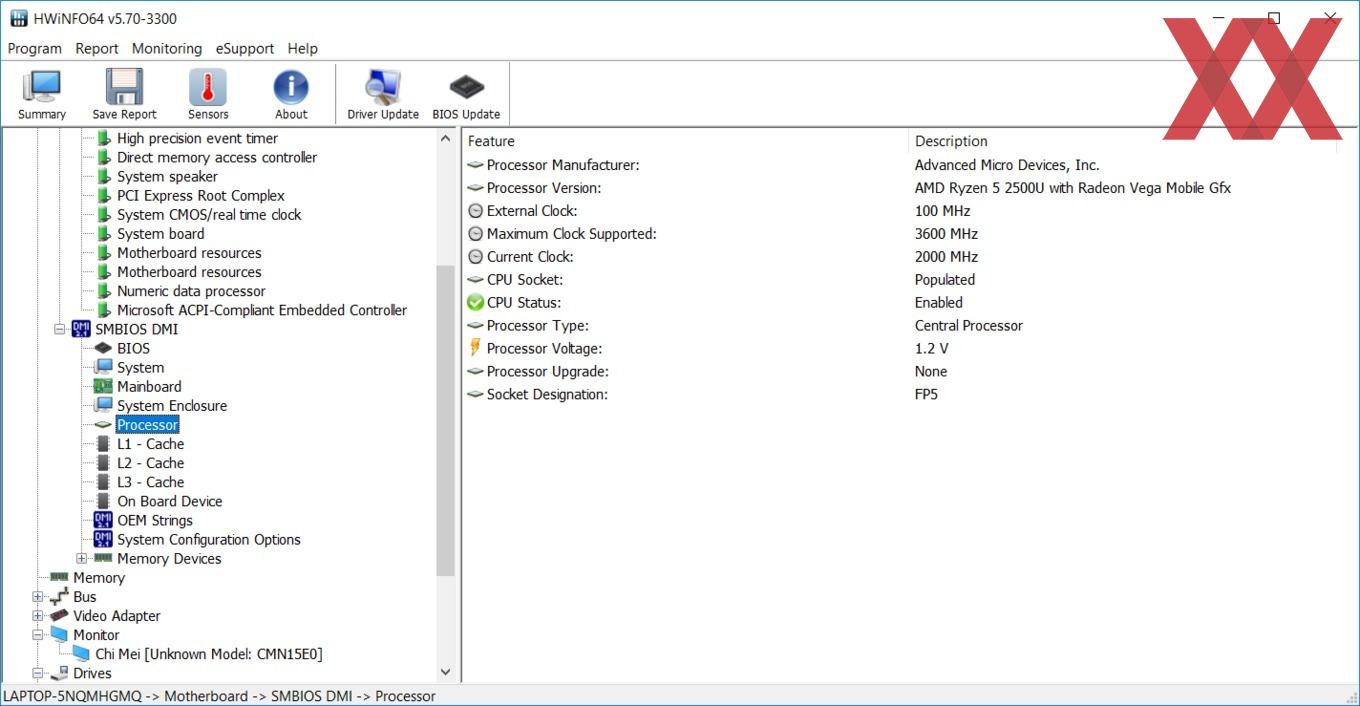The image size is (1360, 706).
Task: Click the System Configuration Options icon
Action: click(103, 539)
